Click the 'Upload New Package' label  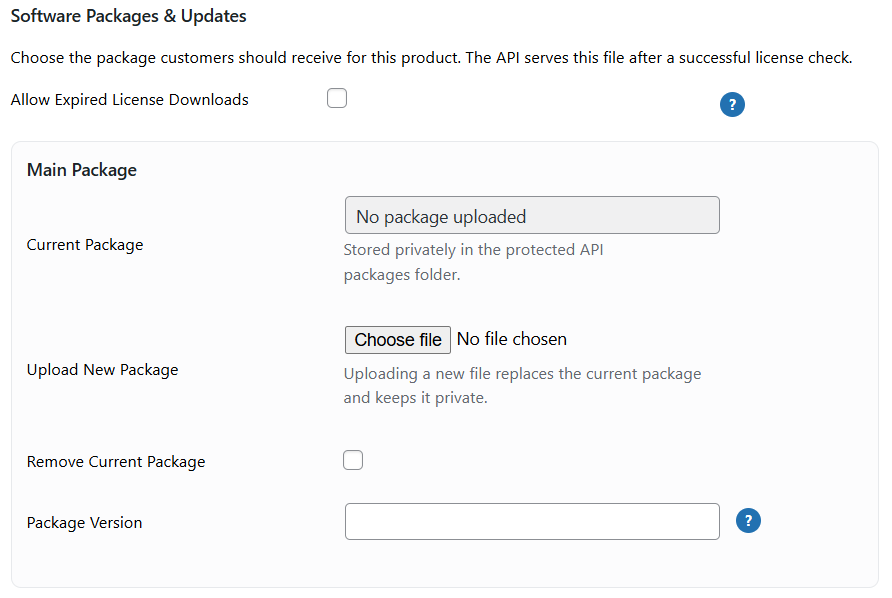pos(102,370)
